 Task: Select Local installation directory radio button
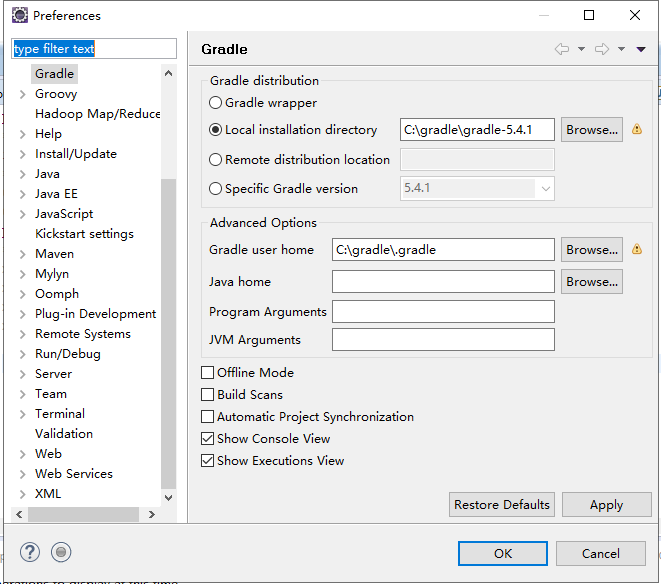[215, 129]
